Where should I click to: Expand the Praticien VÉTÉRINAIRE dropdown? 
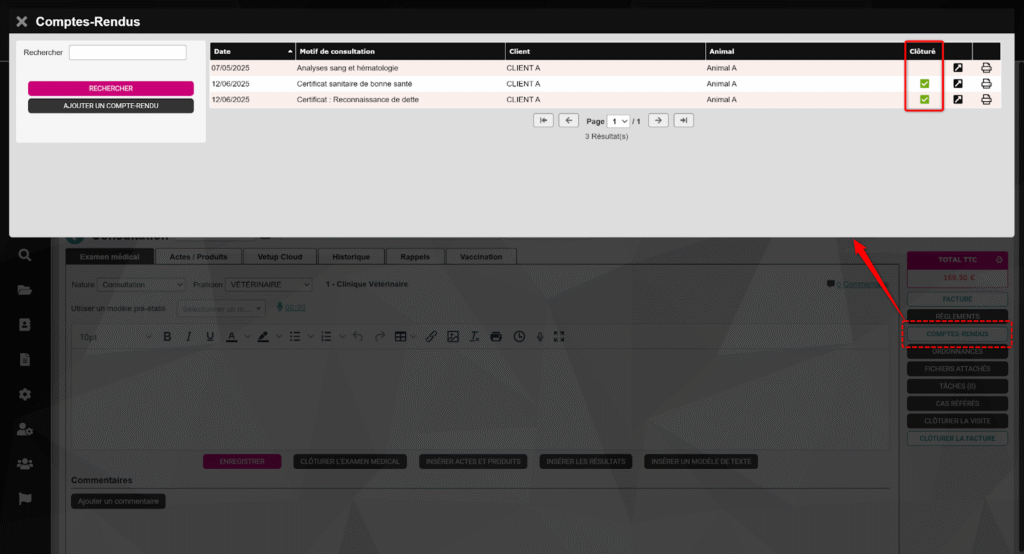coord(269,285)
